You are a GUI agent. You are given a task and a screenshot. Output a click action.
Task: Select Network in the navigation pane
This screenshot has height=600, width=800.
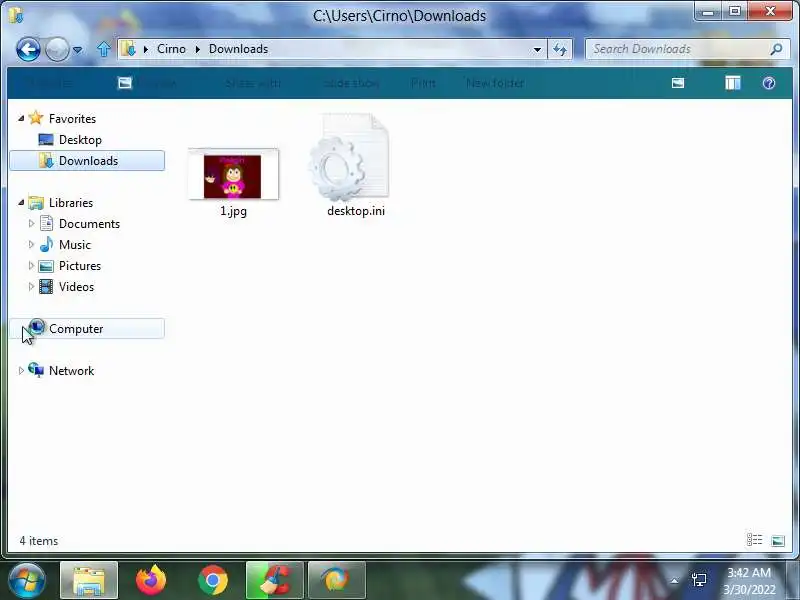71,371
